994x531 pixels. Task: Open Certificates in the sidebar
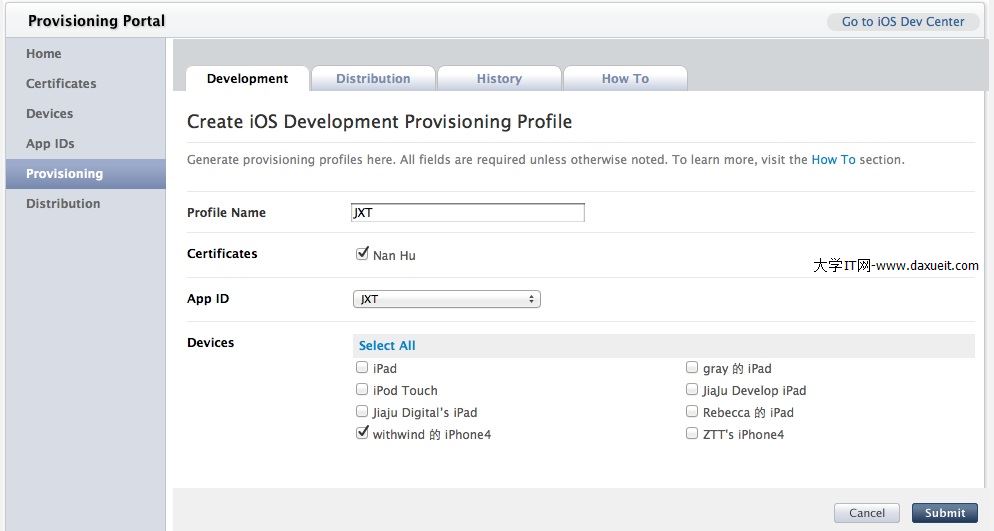61,84
